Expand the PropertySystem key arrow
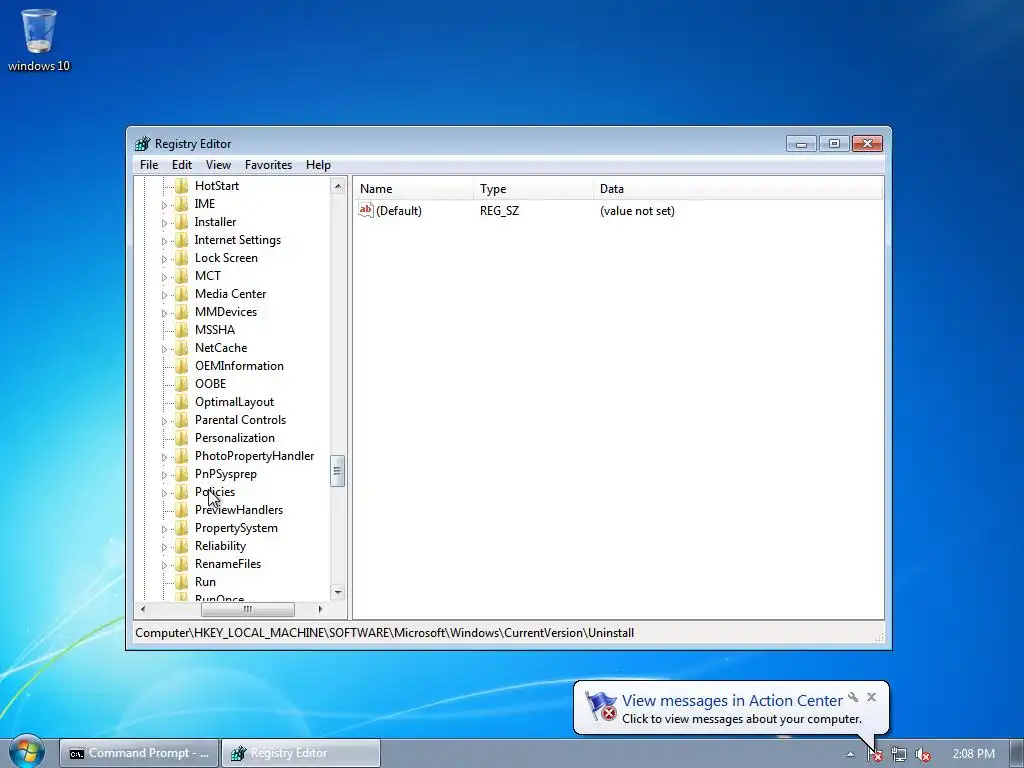Viewport: 1024px width, 768px height. click(x=165, y=529)
